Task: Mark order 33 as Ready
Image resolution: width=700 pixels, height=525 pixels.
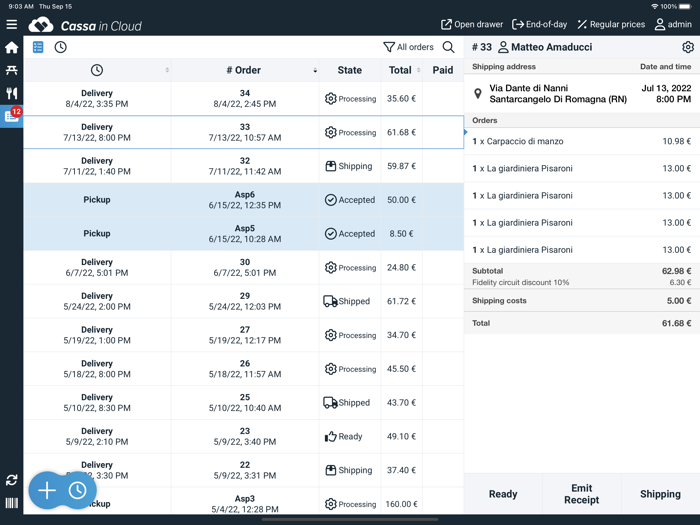Action: tap(503, 494)
